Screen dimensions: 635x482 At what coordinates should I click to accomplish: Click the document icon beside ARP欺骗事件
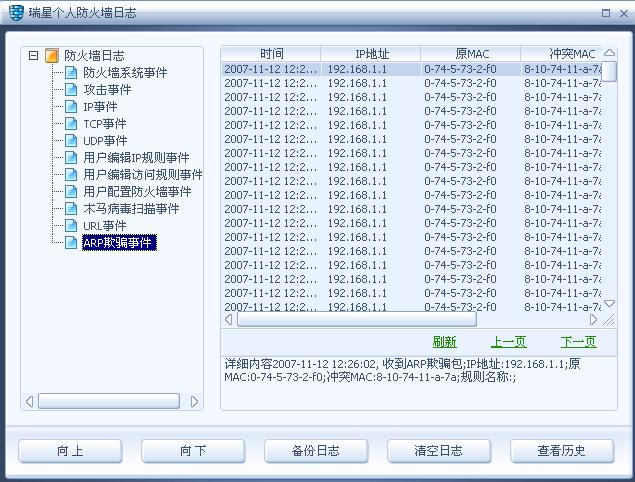click(71, 243)
